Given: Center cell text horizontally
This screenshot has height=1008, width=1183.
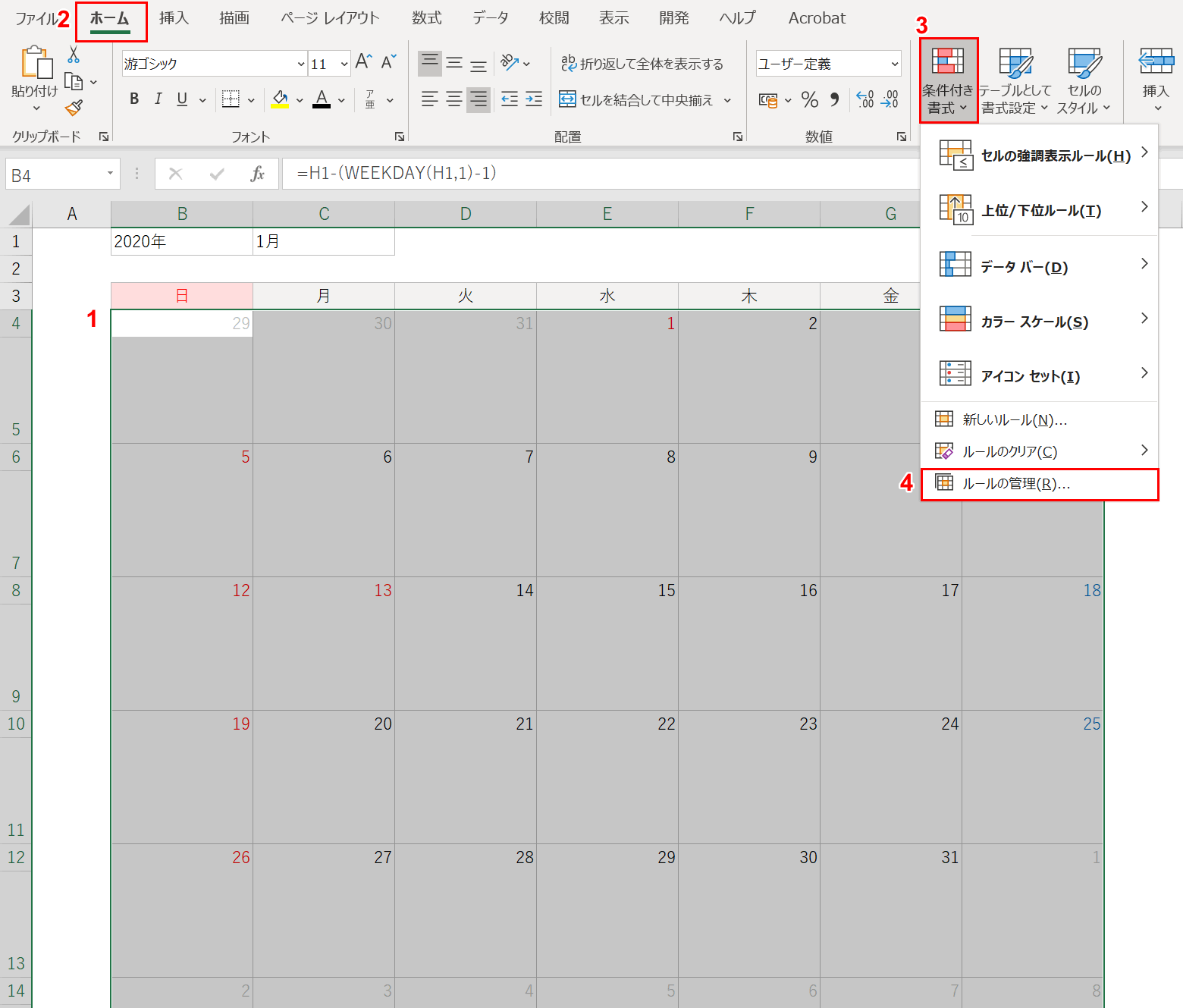Looking at the screenshot, I should click(454, 99).
